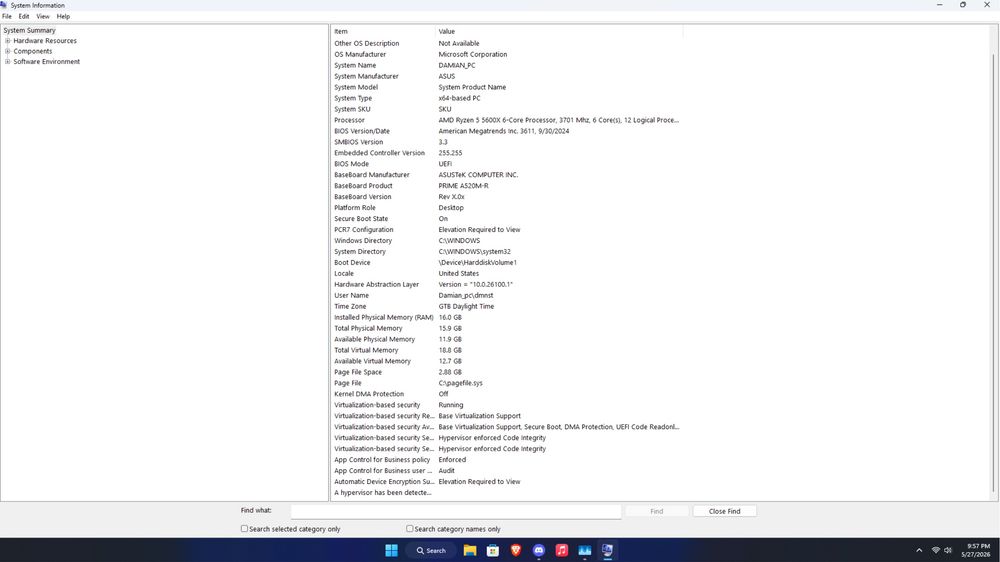The width and height of the screenshot is (1000, 562).
Task: Expand the Components tree node
Action: (x=8, y=51)
